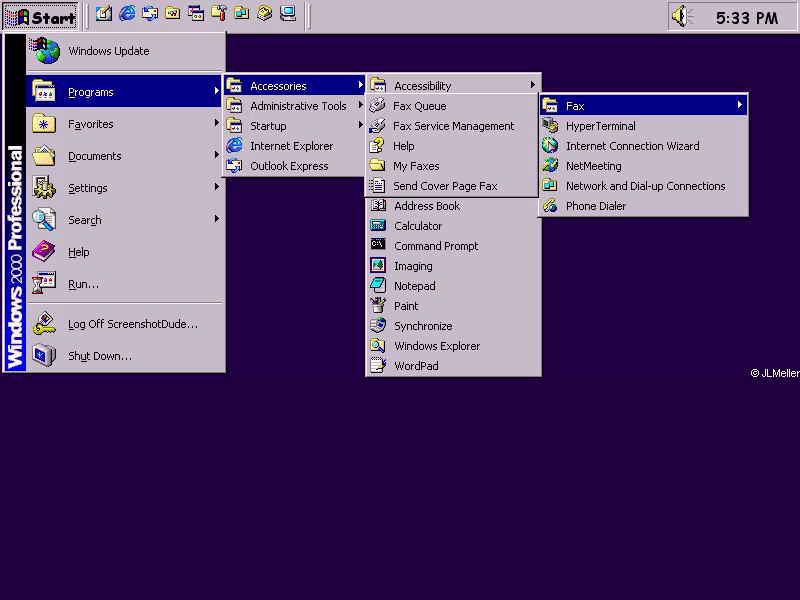The height and width of the screenshot is (600, 800).
Task: Open Command Prompt
Action: point(454,245)
